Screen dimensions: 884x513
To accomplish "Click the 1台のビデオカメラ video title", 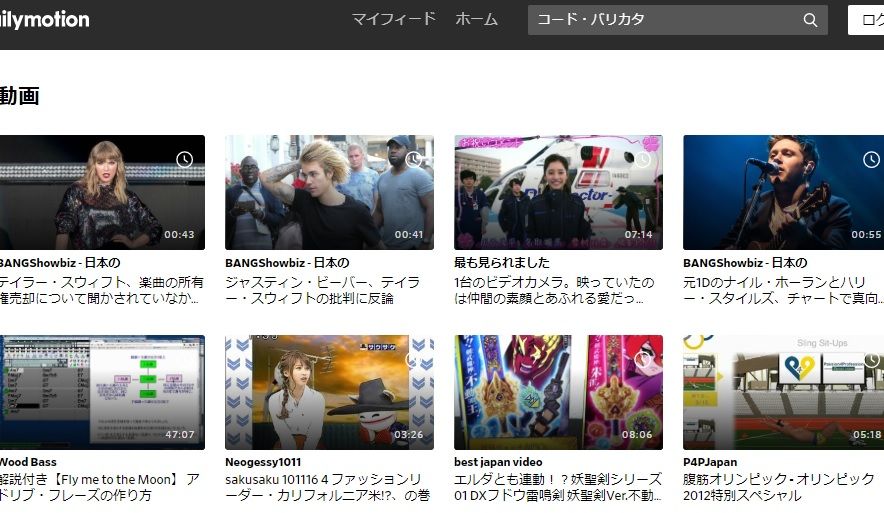I will point(556,290).
